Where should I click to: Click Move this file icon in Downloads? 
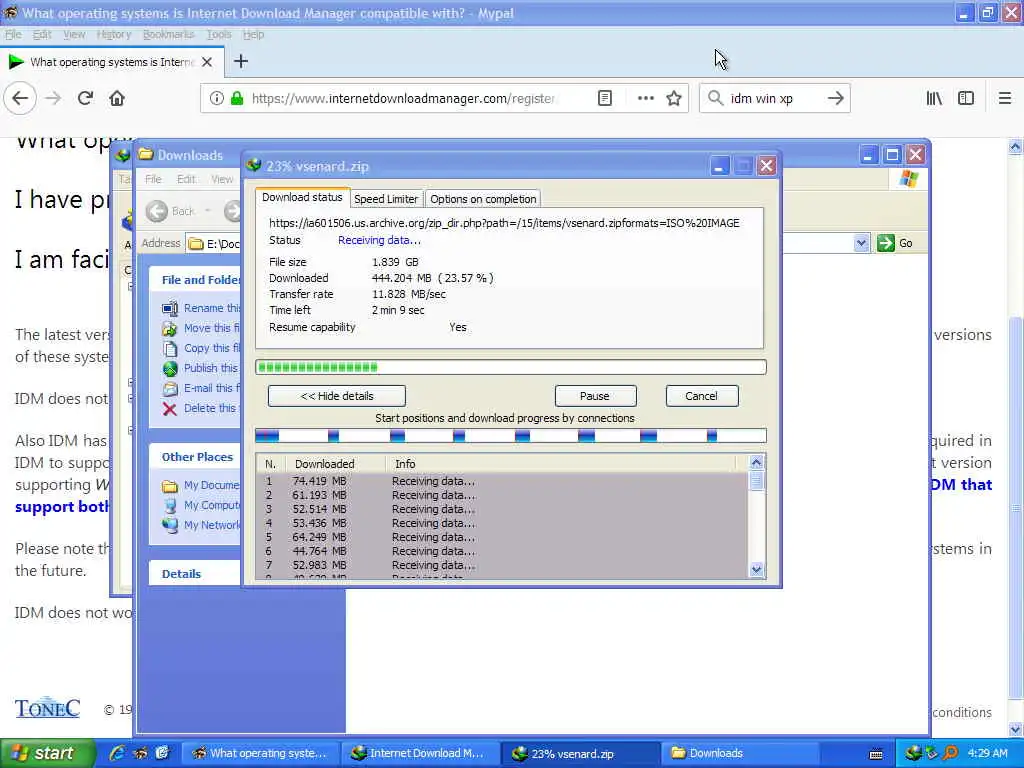[x=170, y=328]
